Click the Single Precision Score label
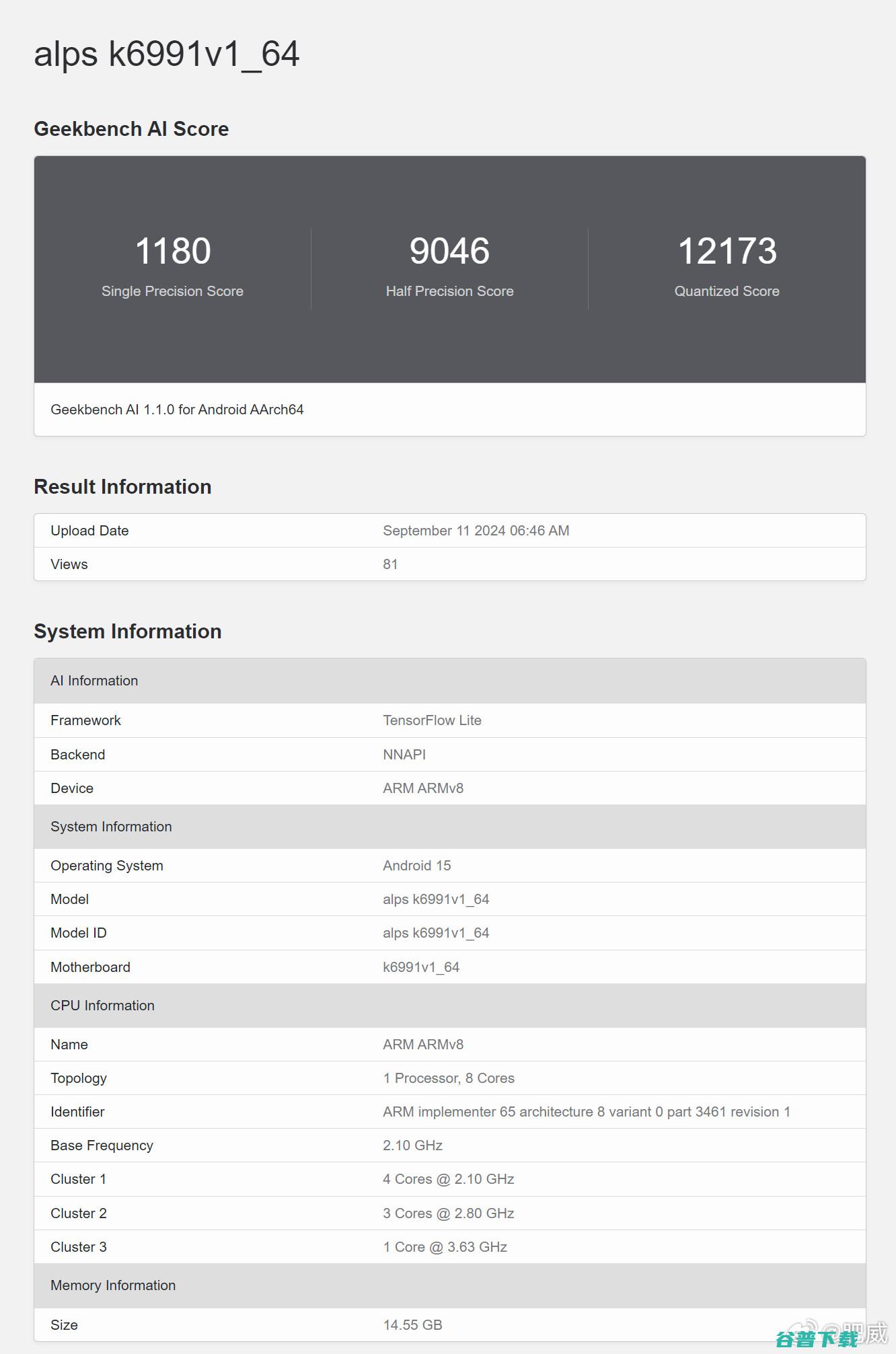Screen dimensions: 896x1354 (x=172, y=291)
